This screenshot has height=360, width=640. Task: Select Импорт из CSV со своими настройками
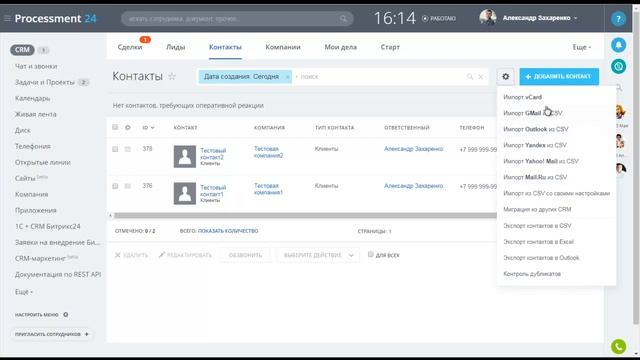(556, 193)
